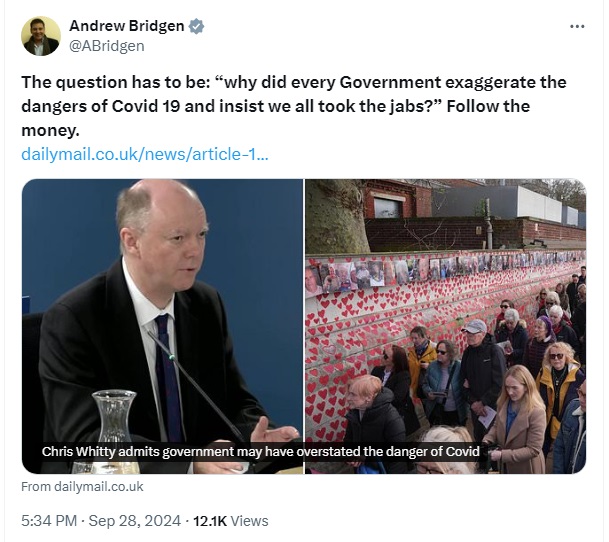This screenshot has width=609, height=542.
Task: Click the row of portrait photos on the wall
Action: click(x=443, y=268)
